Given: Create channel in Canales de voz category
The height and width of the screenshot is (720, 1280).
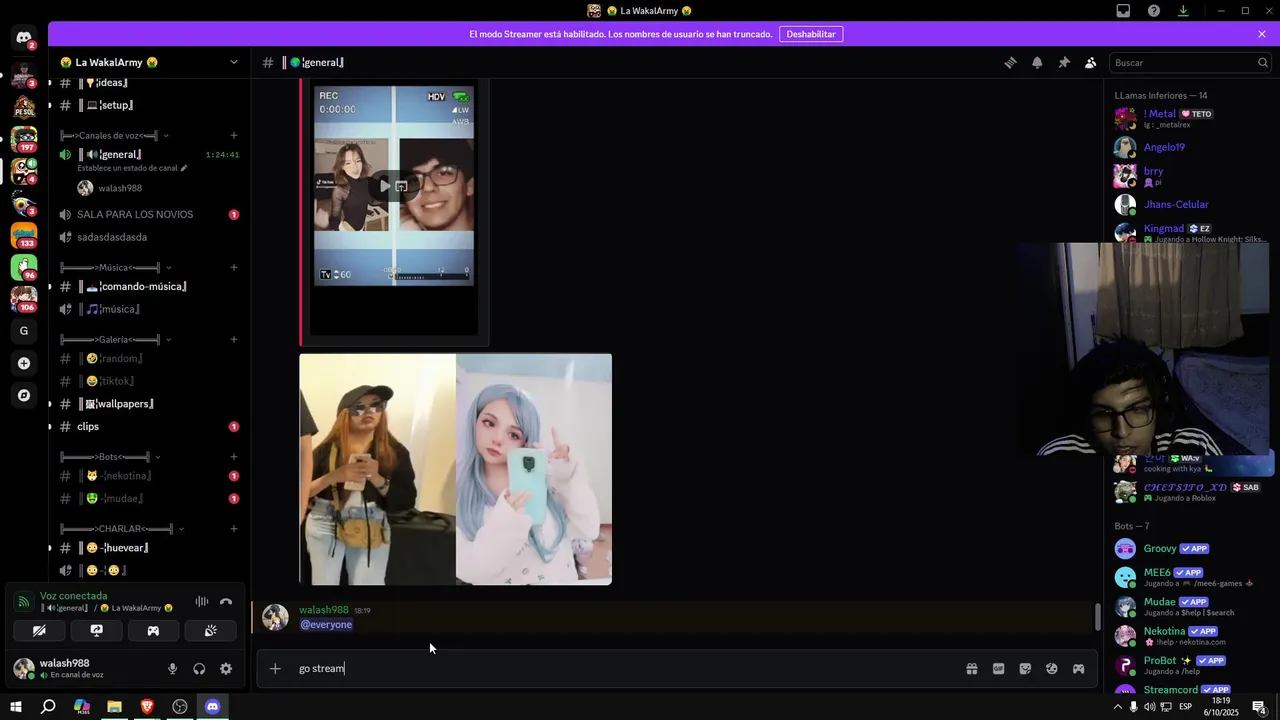Looking at the screenshot, I should pyautogui.click(x=234, y=135).
